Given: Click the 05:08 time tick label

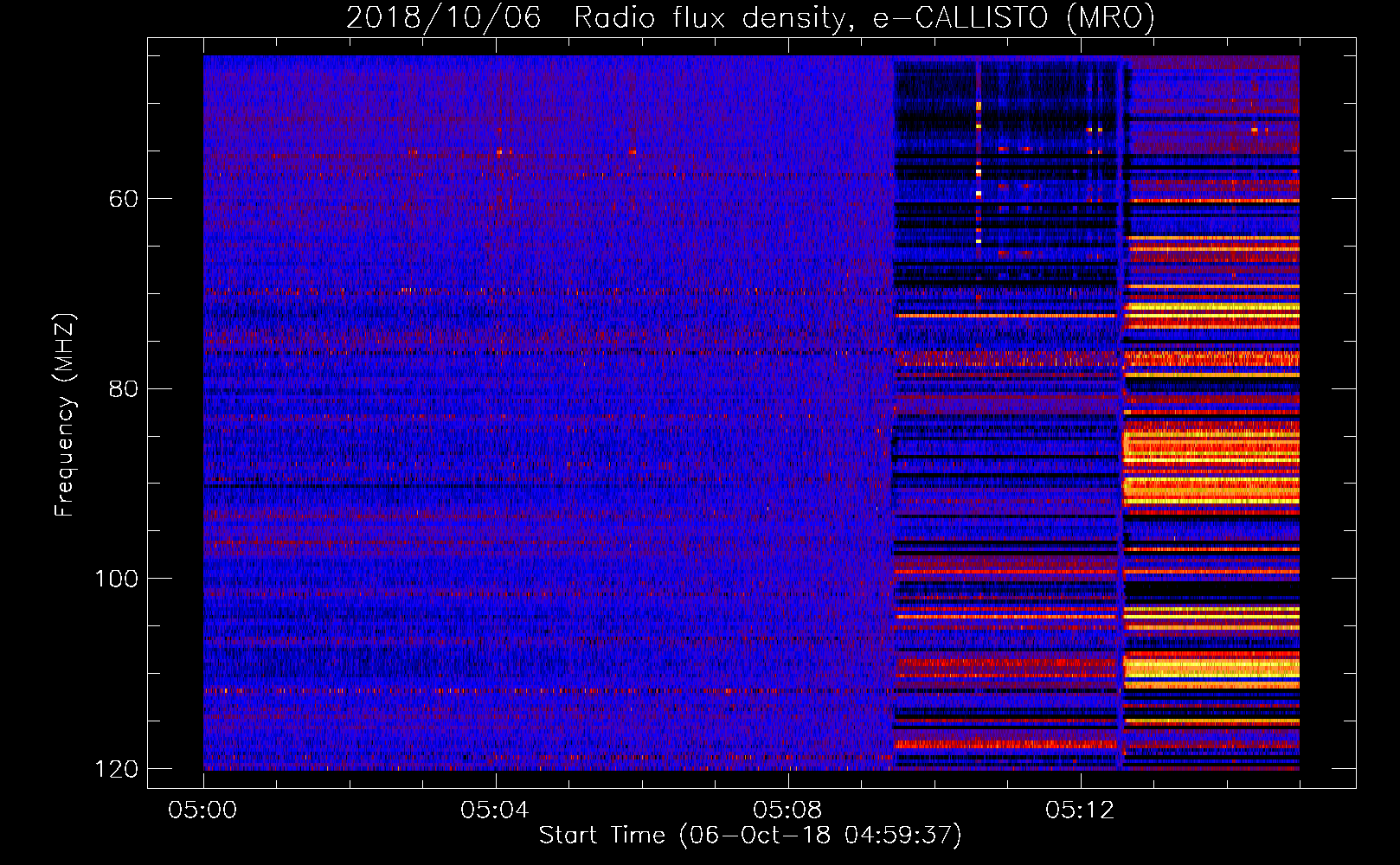Looking at the screenshot, I should tap(787, 811).
